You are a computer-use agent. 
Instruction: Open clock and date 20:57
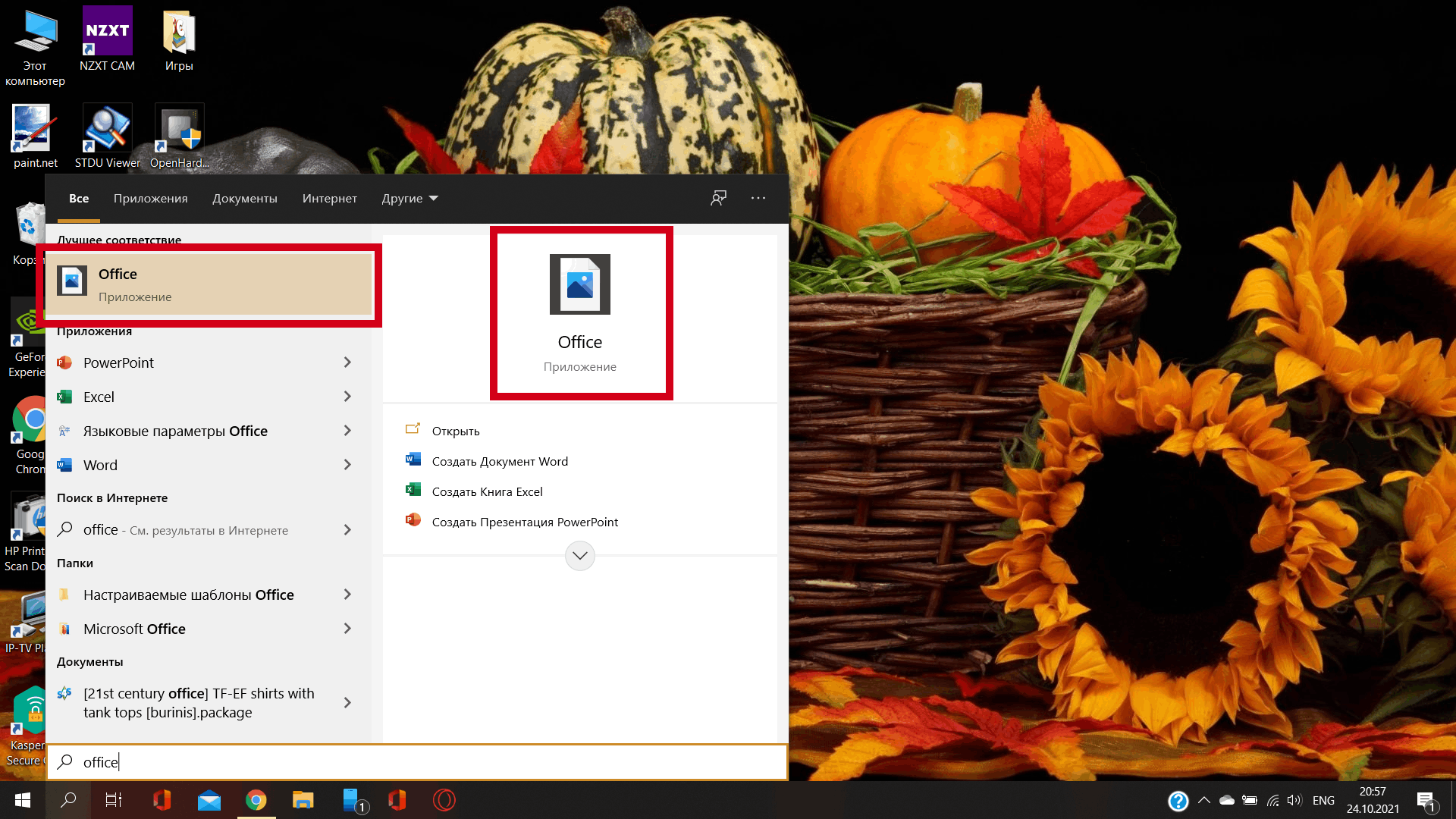1373,800
